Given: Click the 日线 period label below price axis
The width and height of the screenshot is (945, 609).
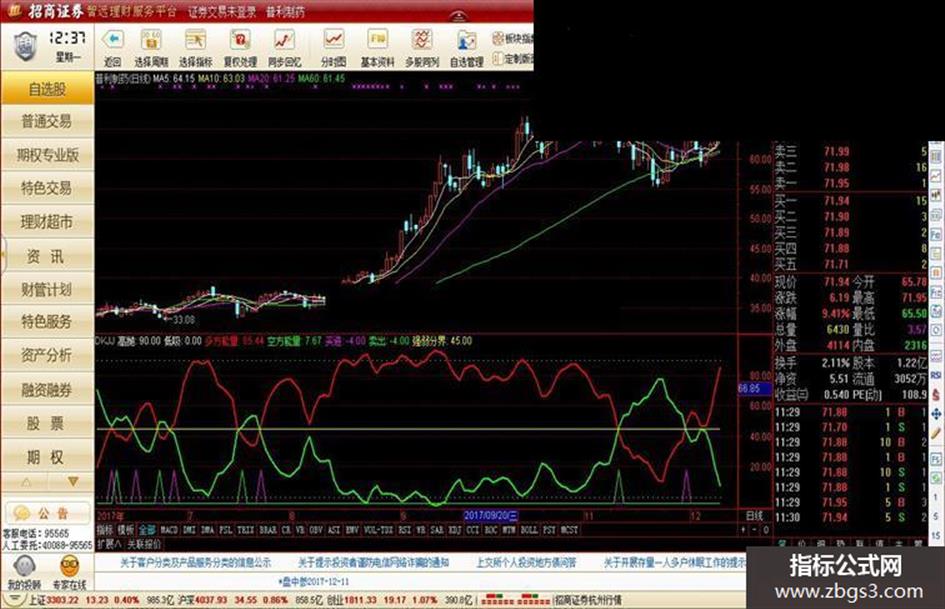Looking at the screenshot, I should coord(755,516).
